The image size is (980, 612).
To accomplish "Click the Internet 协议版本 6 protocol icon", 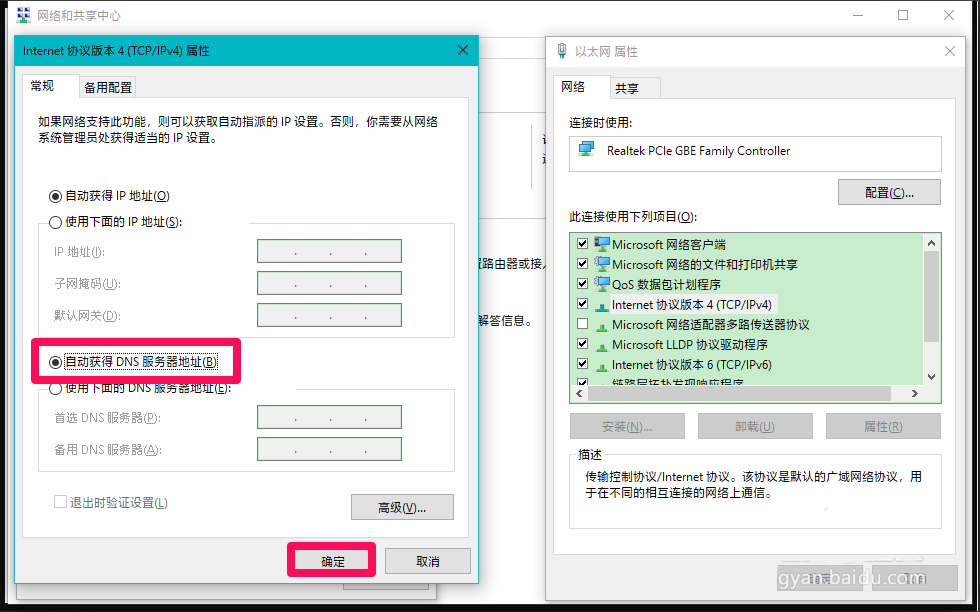I will [602, 365].
